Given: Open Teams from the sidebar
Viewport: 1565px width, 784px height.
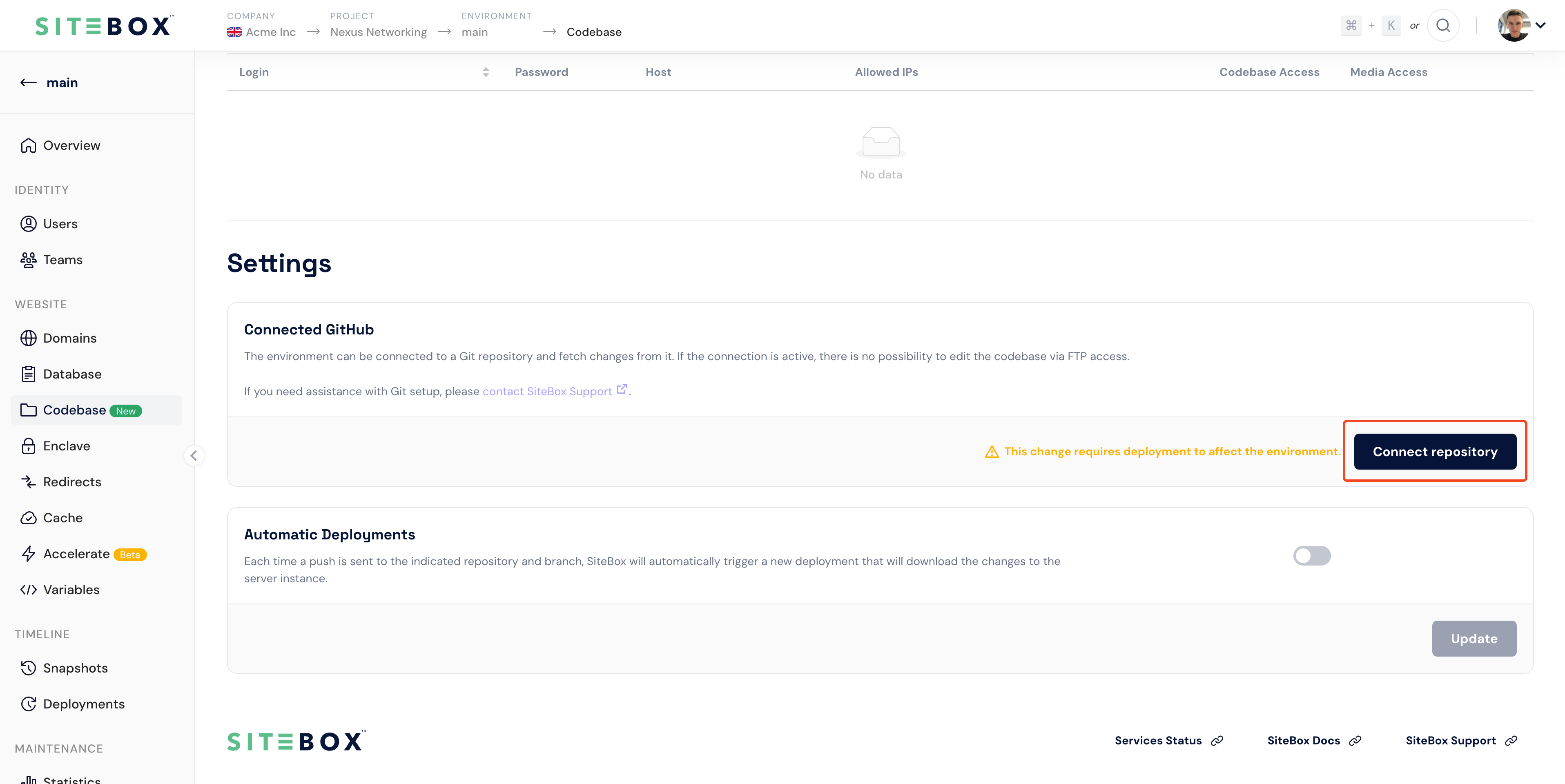Looking at the screenshot, I should [x=97, y=260].
